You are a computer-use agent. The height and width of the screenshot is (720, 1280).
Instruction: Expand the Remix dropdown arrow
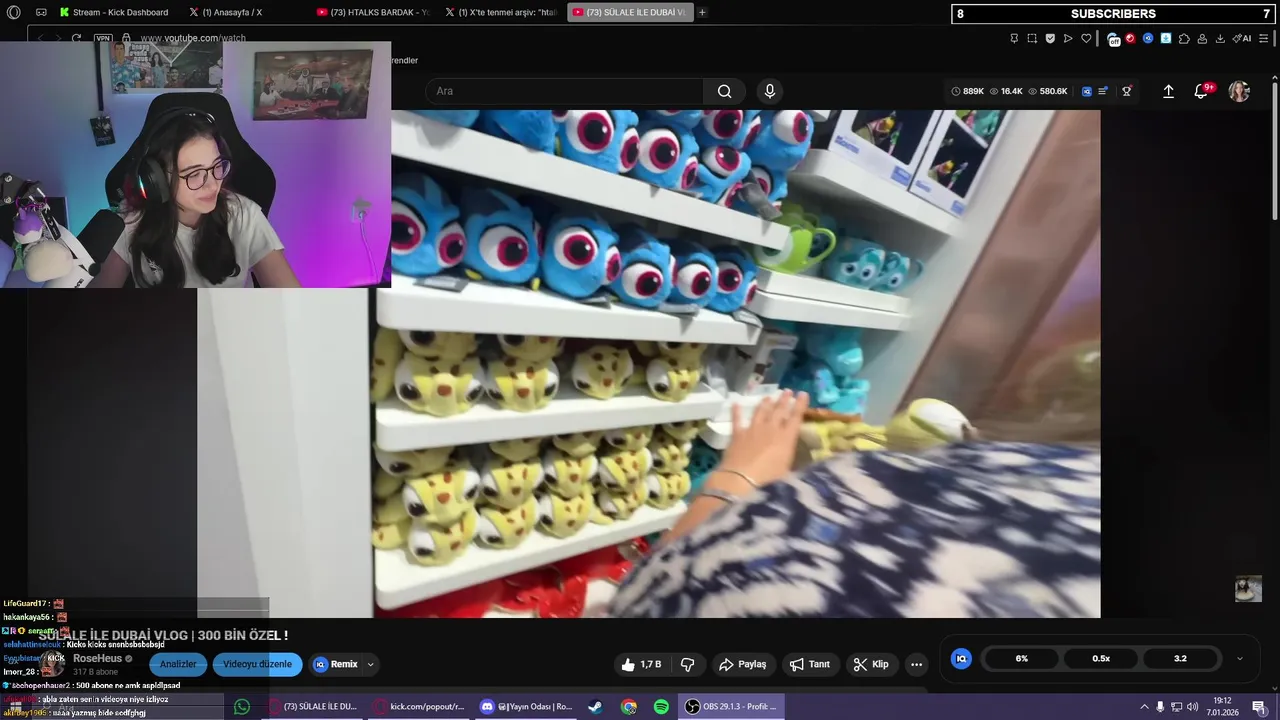coord(371,664)
